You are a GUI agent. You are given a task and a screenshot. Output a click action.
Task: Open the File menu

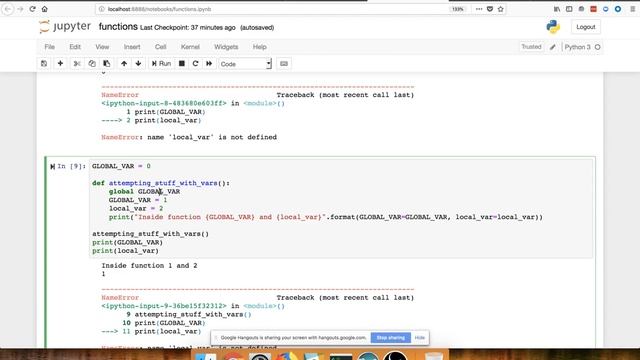[x=50, y=47]
